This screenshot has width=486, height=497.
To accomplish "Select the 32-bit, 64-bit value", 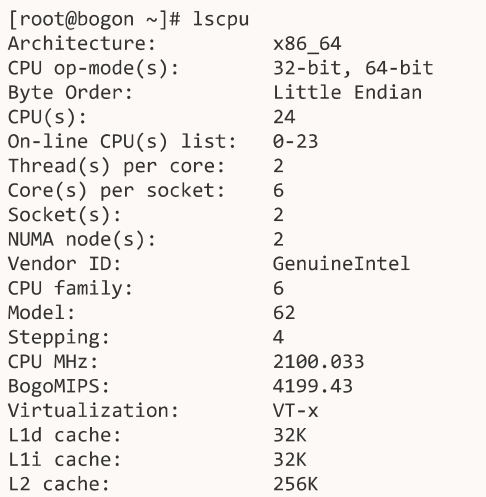I will point(353,68).
